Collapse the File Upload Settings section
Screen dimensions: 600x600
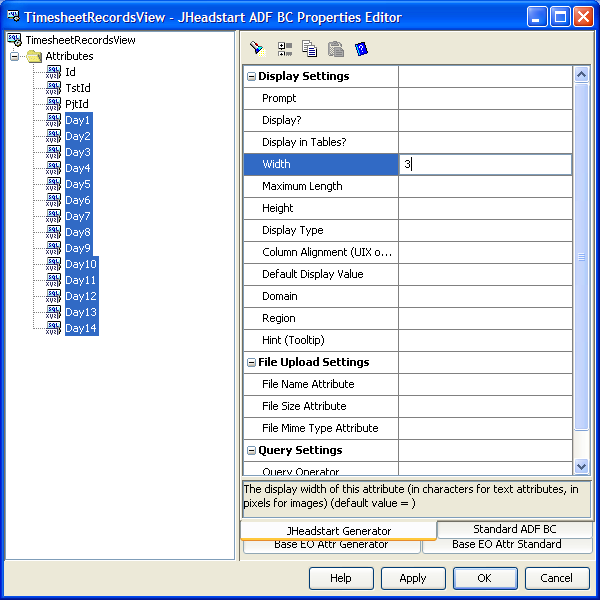(251, 363)
